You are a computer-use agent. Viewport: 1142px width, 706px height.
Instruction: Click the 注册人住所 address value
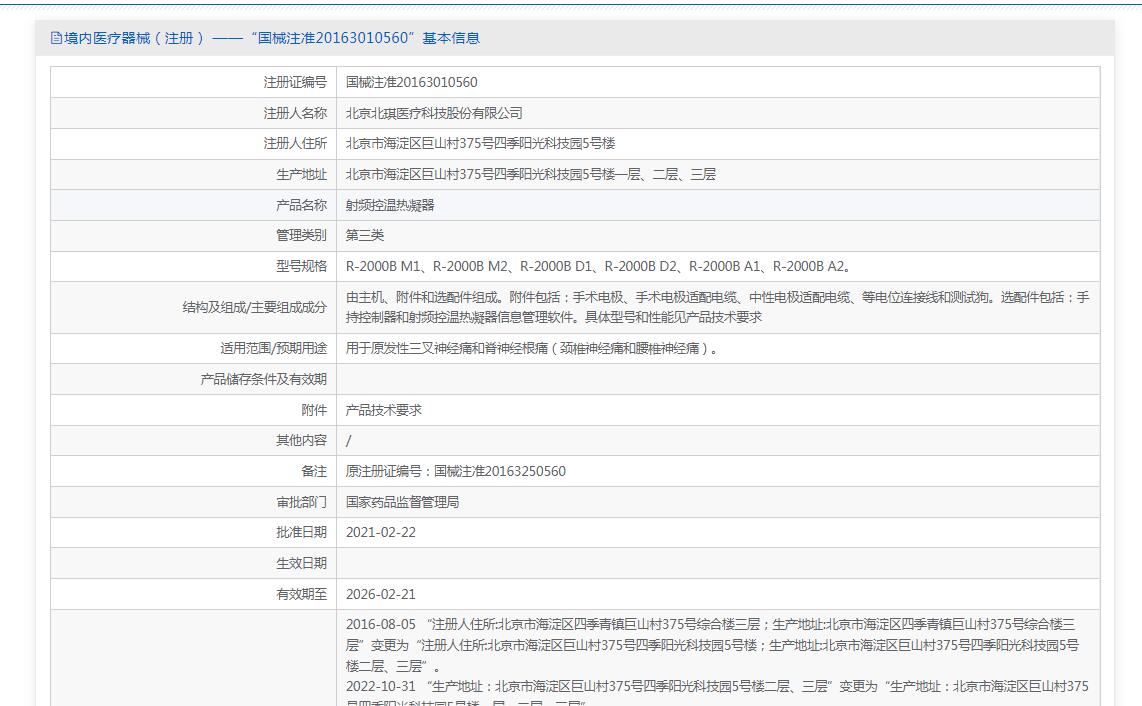coord(480,144)
